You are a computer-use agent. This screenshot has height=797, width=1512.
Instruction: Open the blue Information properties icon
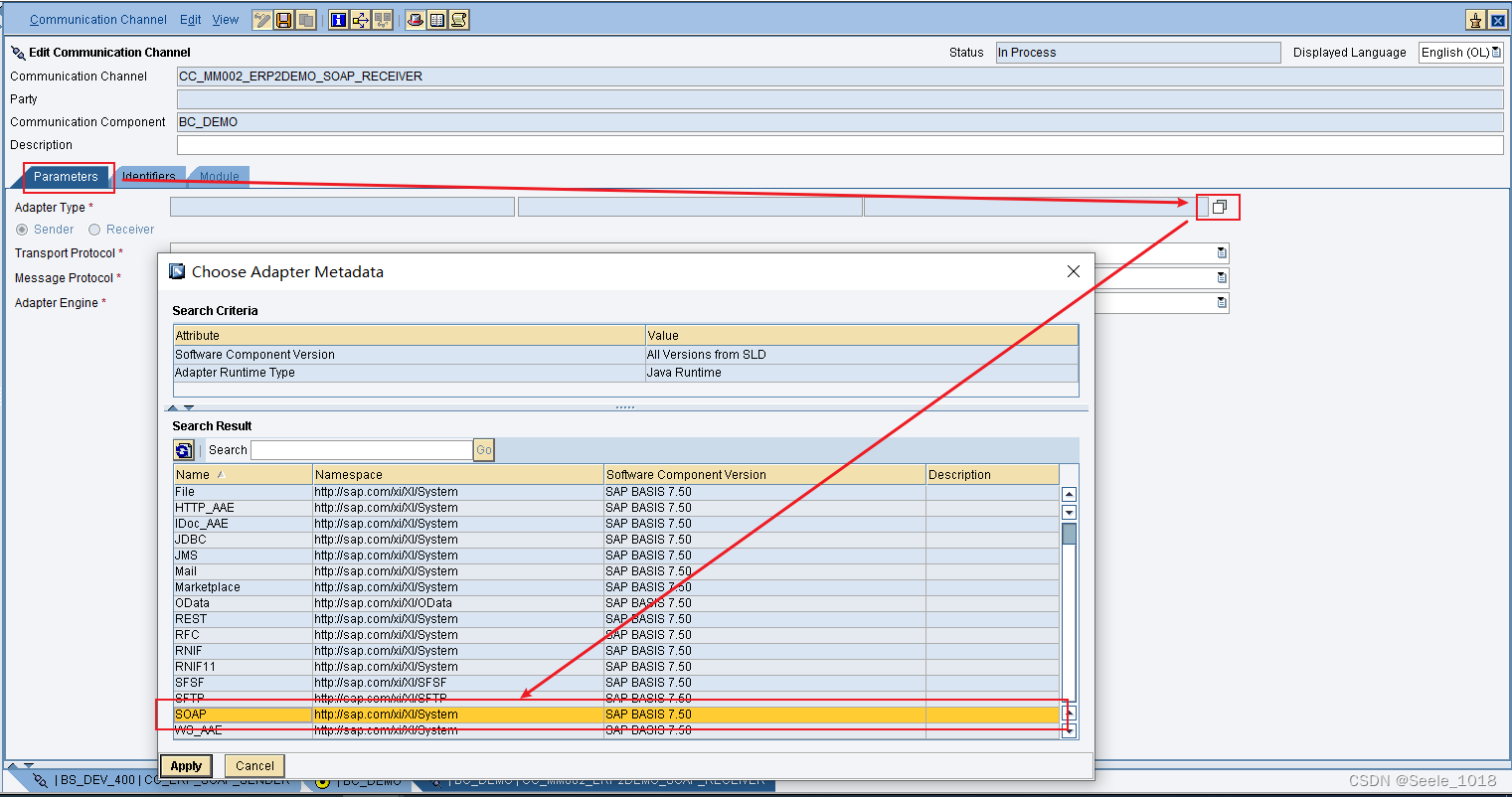(x=339, y=20)
